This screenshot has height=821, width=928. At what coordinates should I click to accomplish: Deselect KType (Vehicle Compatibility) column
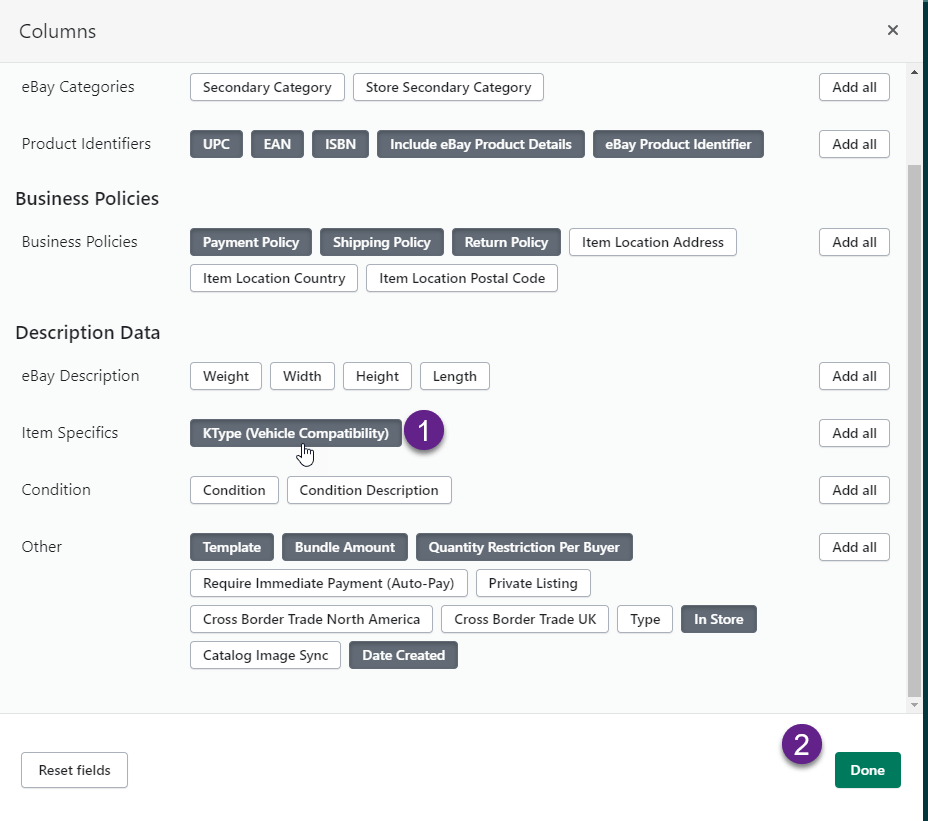click(x=295, y=433)
